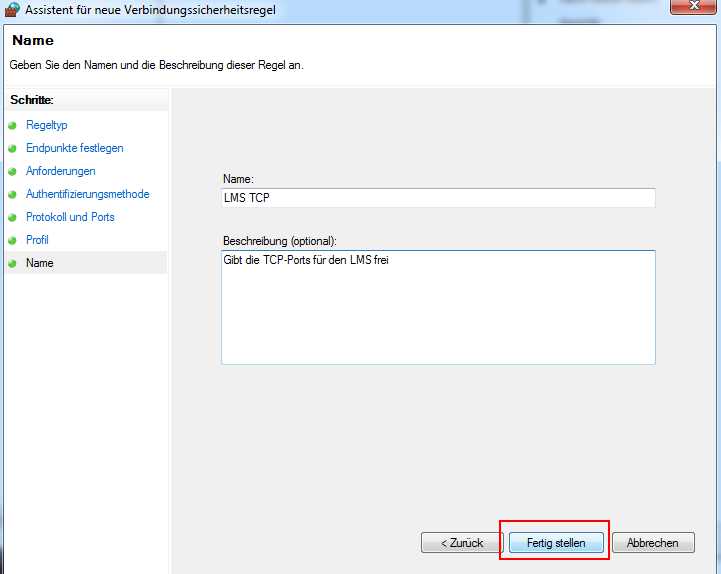Click the green bullet next to Regeltyp
The image size is (721, 574).
[x=12, y=126]
